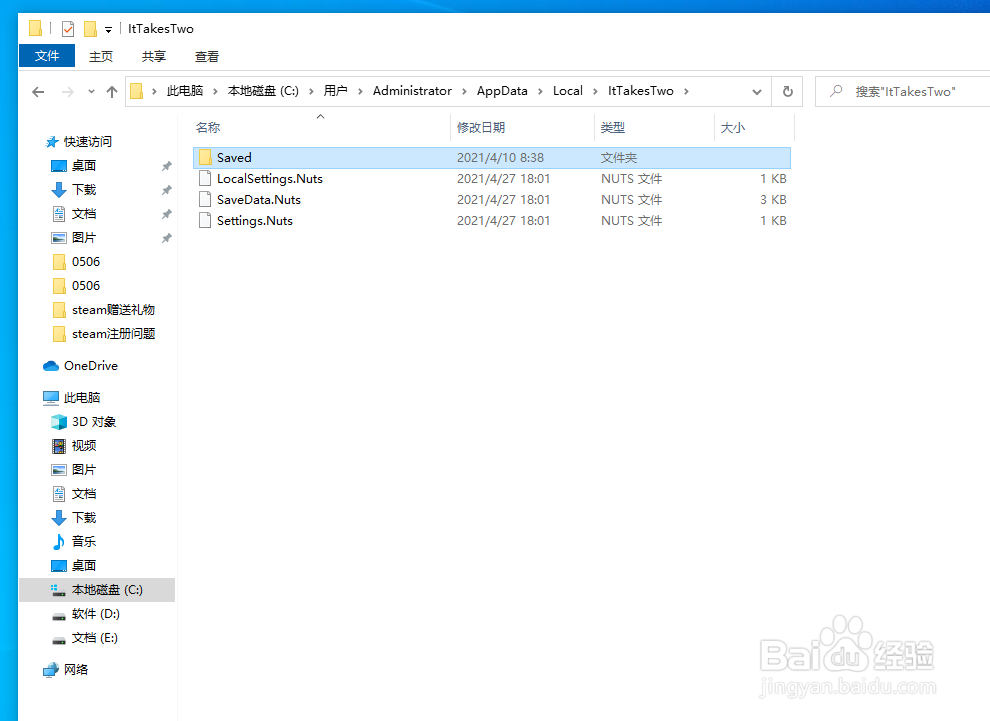The image size is (990, 721).
Task: Select 此电脑 in the navigation pane
Action: click(81, 398)
